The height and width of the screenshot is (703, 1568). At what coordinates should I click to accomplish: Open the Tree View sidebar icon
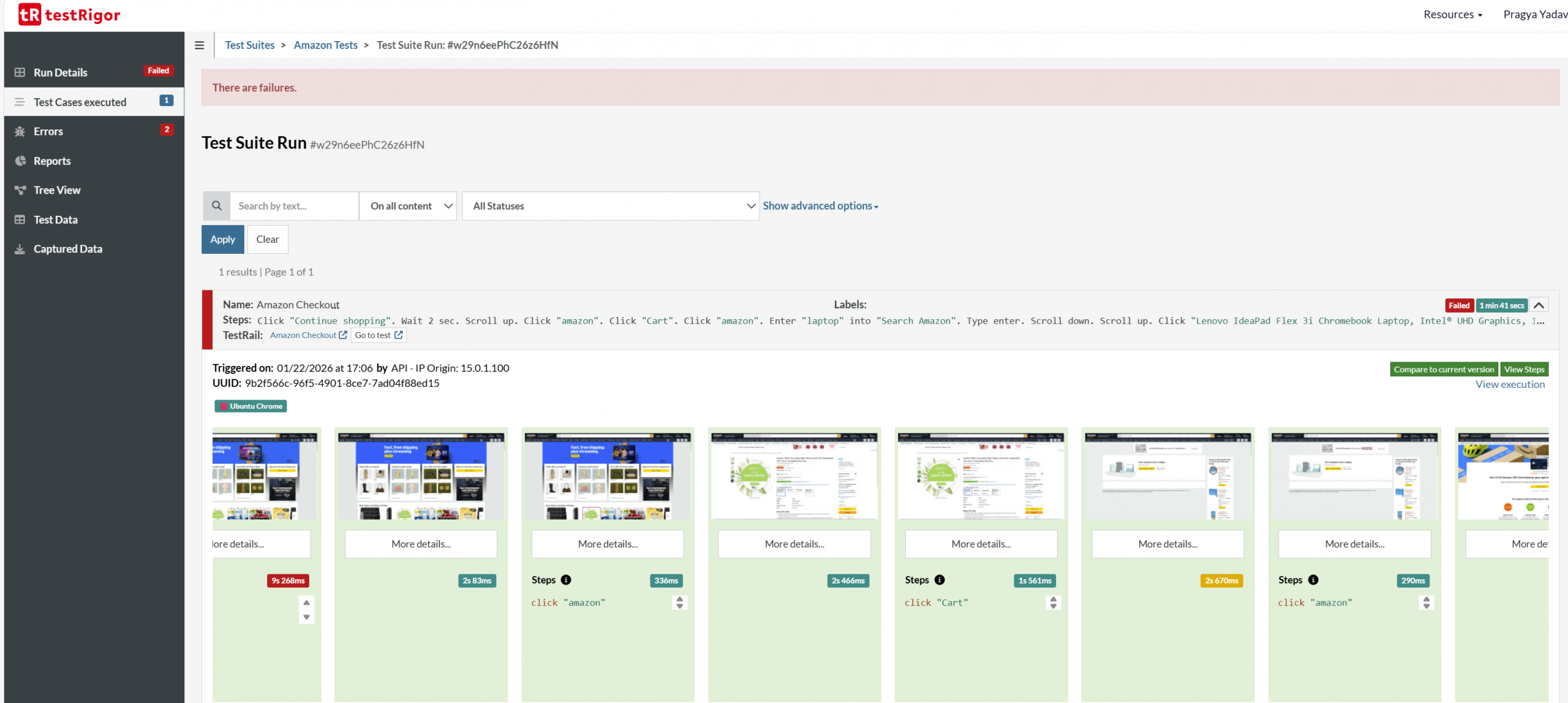20,190
